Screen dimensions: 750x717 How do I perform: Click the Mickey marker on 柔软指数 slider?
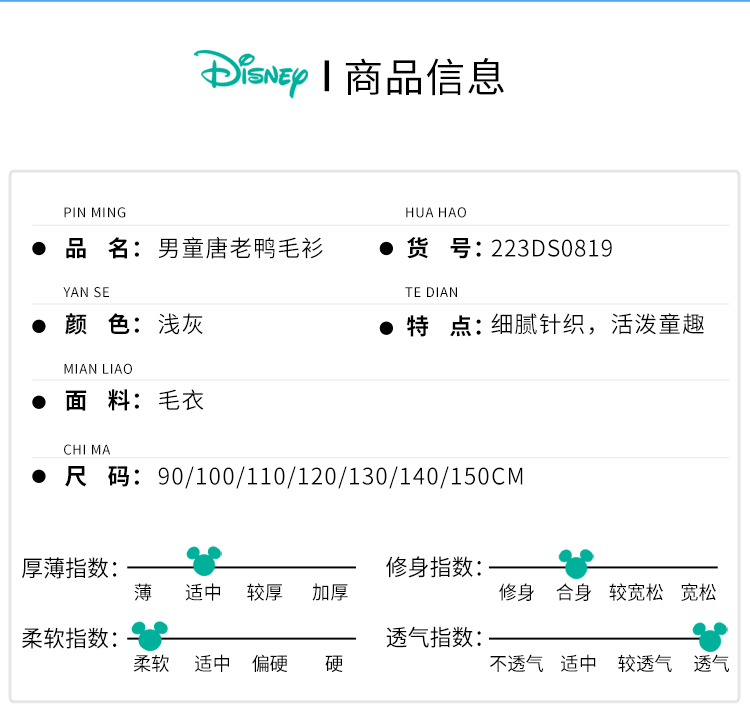point(150,636)
